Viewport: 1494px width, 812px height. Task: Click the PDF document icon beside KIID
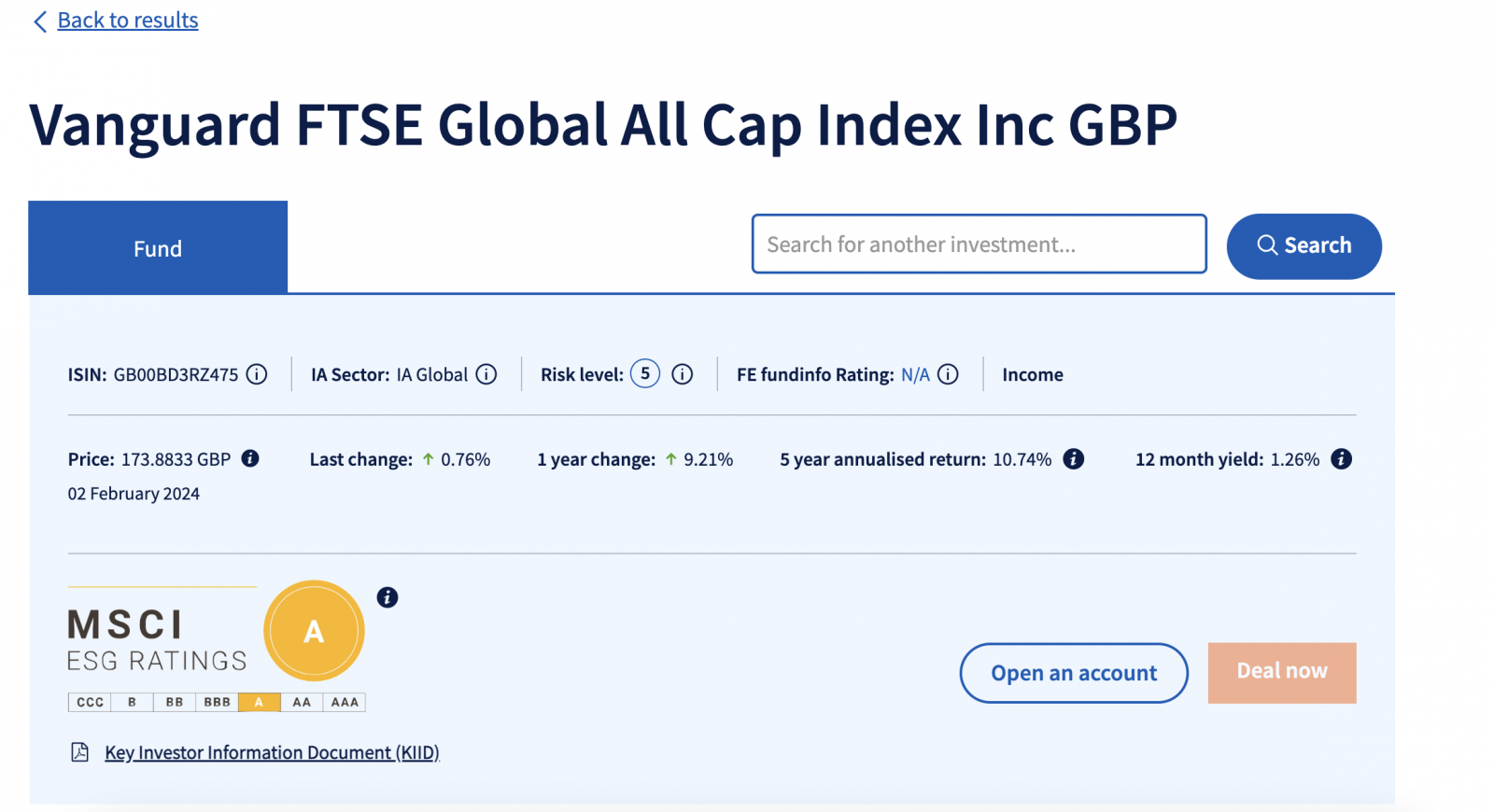click(x=80, y=752)
